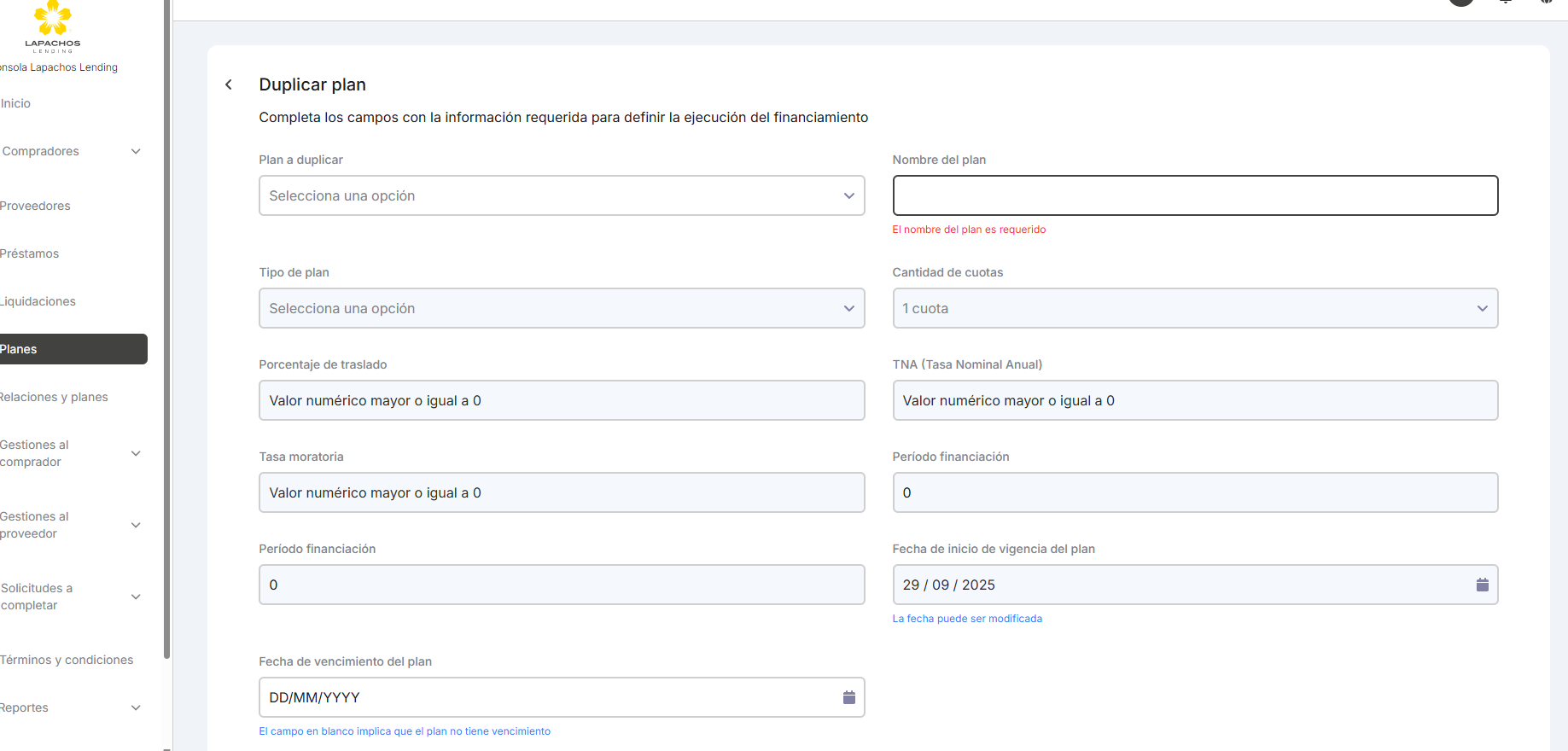The height and width of the screenshot is (751, 1568).
Task: Click the sidebar vertical scrollbar
Action: pyautogui.click(x=166, y=341)
